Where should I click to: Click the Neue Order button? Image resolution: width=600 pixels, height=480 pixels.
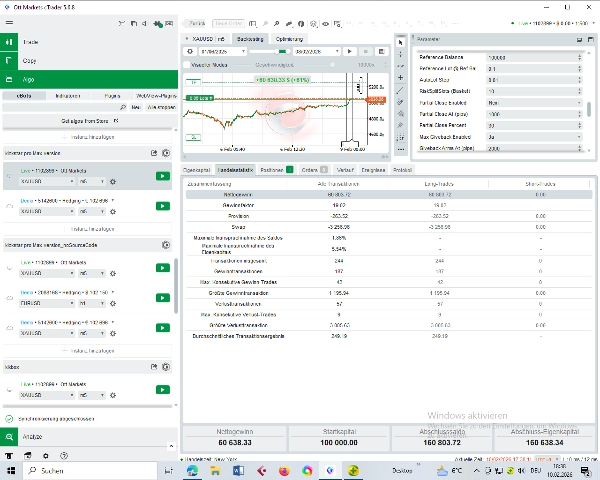click(228, 24)
